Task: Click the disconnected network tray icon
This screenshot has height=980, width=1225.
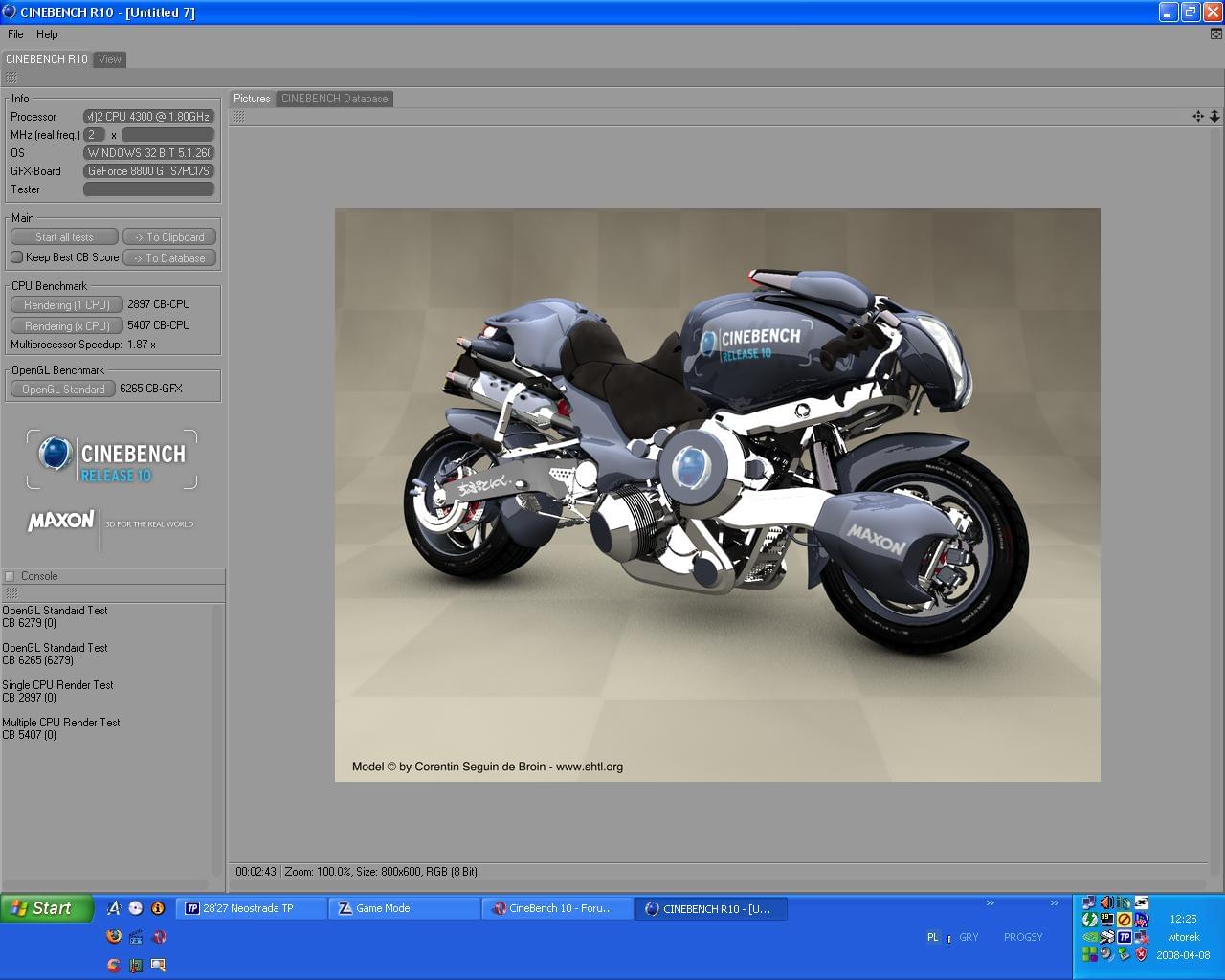Action: pos(1142,937)
